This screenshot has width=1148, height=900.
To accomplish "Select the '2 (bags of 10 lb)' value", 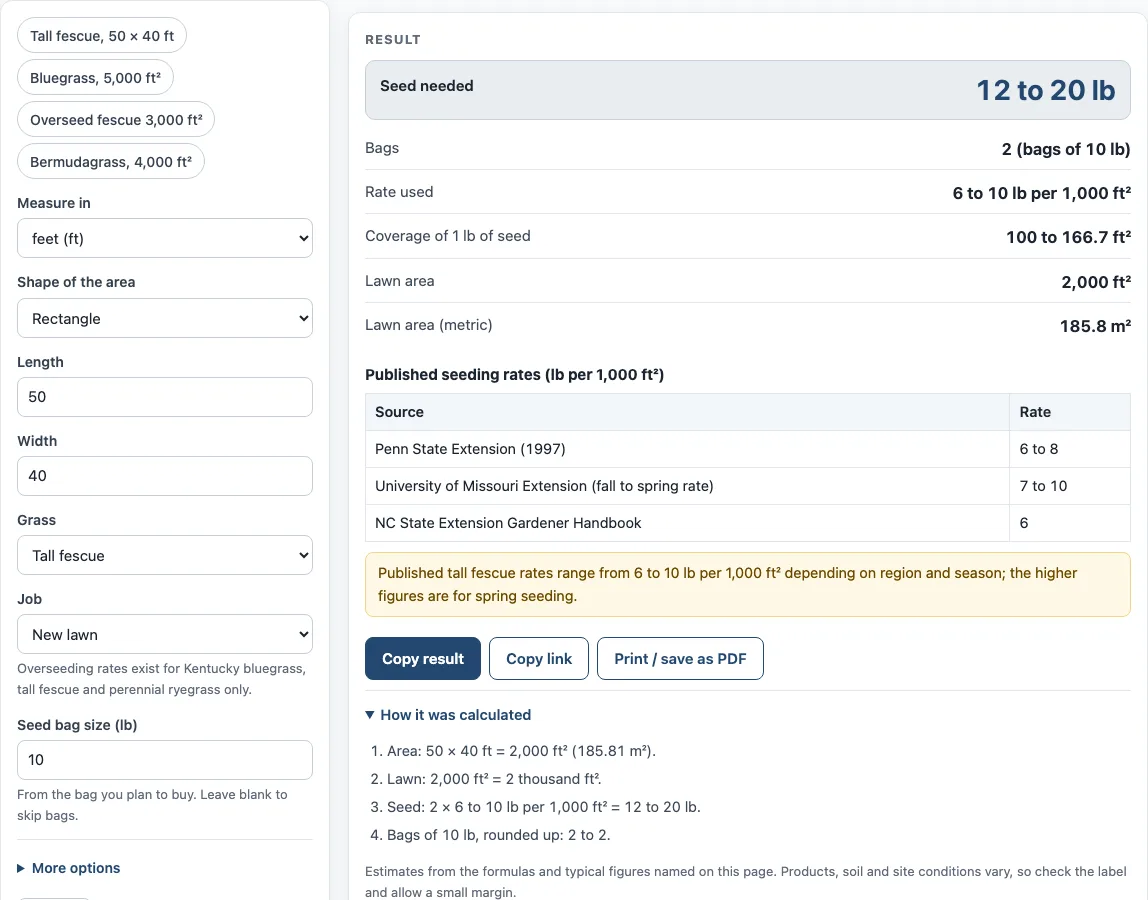I will pos(1066,149).
